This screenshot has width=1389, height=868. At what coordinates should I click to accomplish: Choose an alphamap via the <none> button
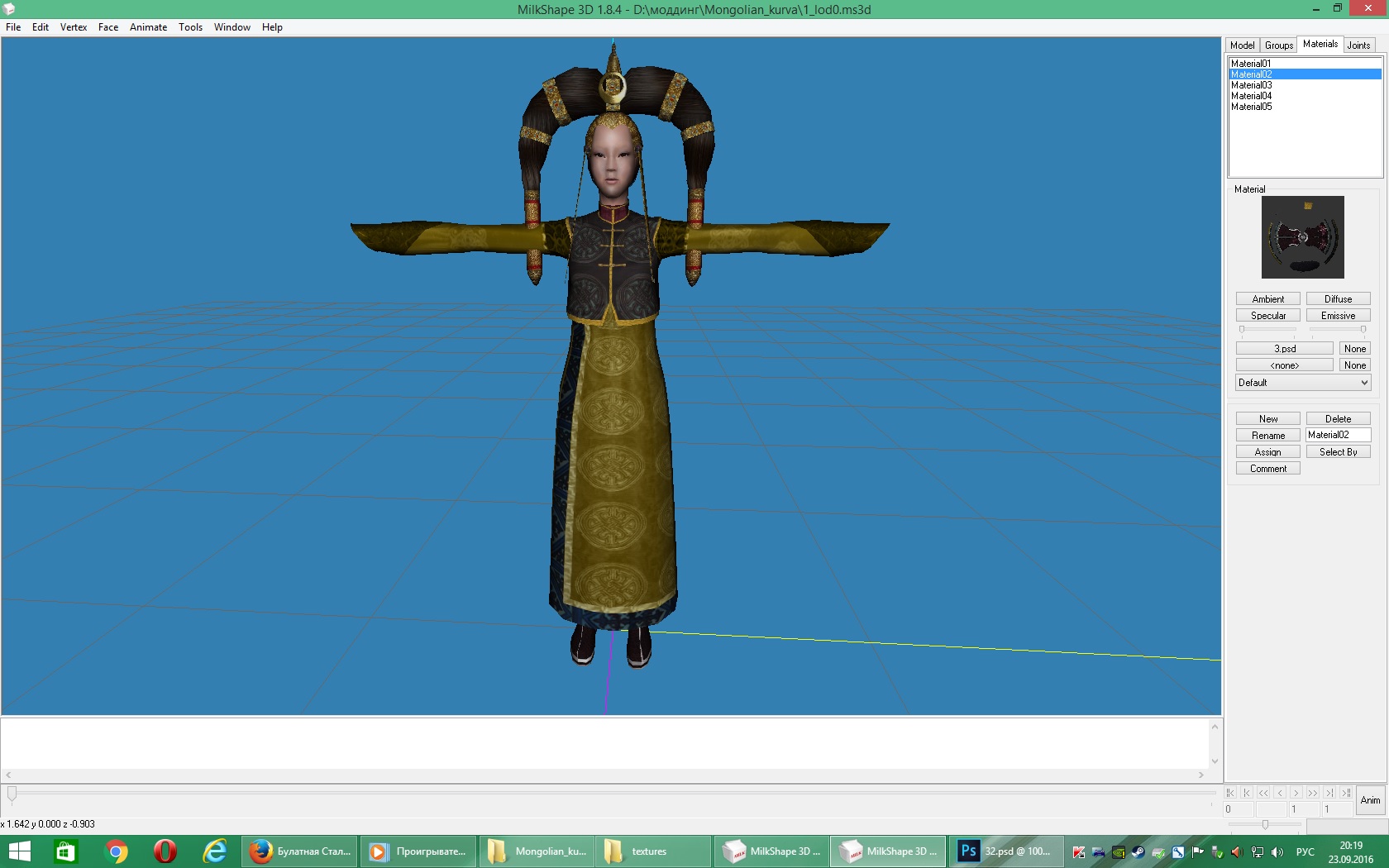[1285, 365]
